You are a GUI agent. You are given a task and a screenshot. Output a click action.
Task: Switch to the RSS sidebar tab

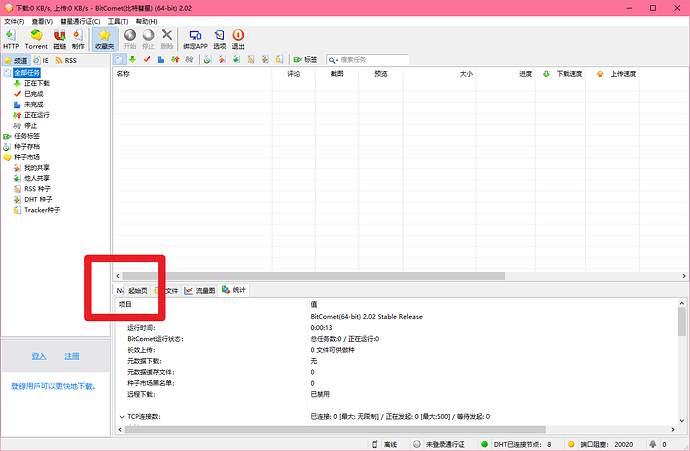pos(66,60)
